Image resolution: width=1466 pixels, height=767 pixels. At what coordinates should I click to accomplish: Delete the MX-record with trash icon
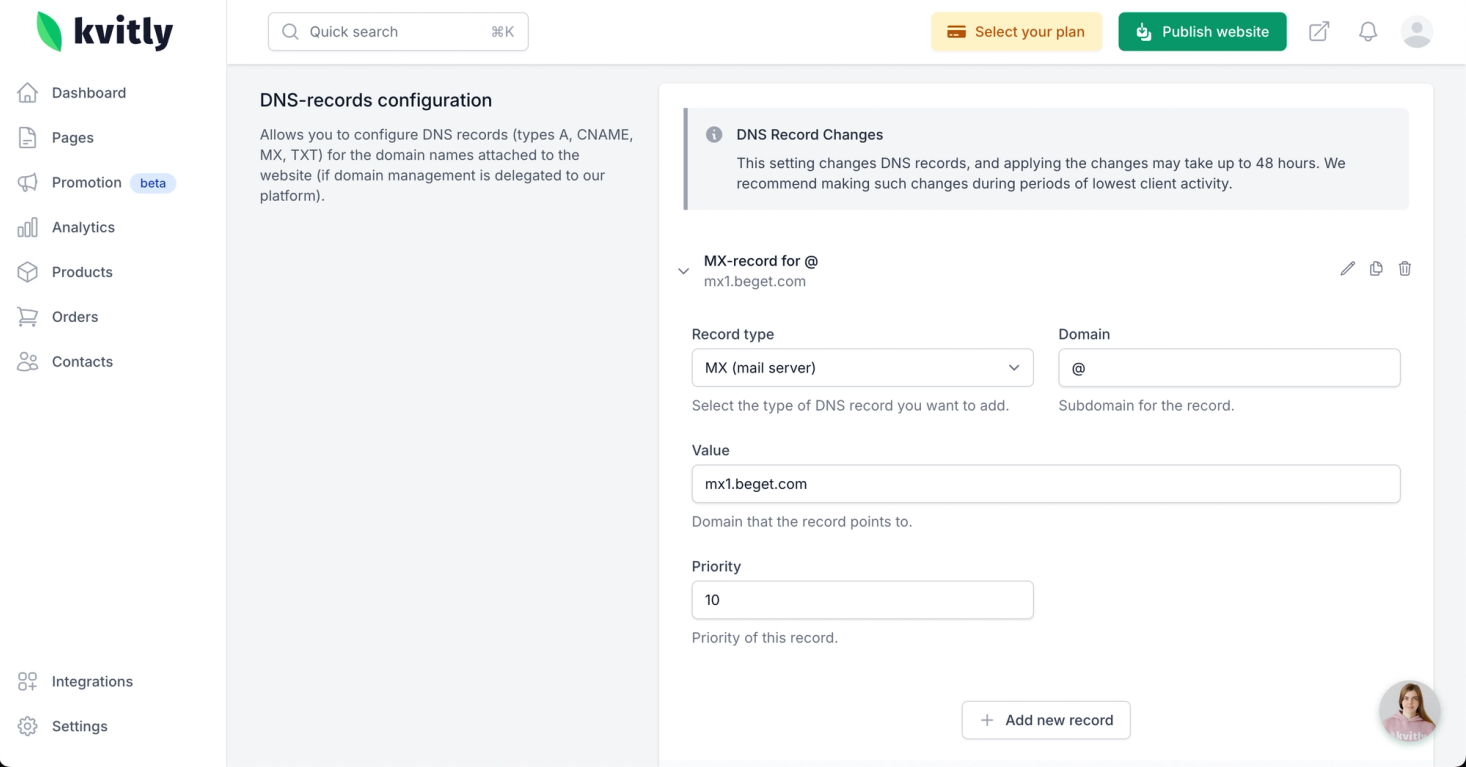(x=1405, y=269)
